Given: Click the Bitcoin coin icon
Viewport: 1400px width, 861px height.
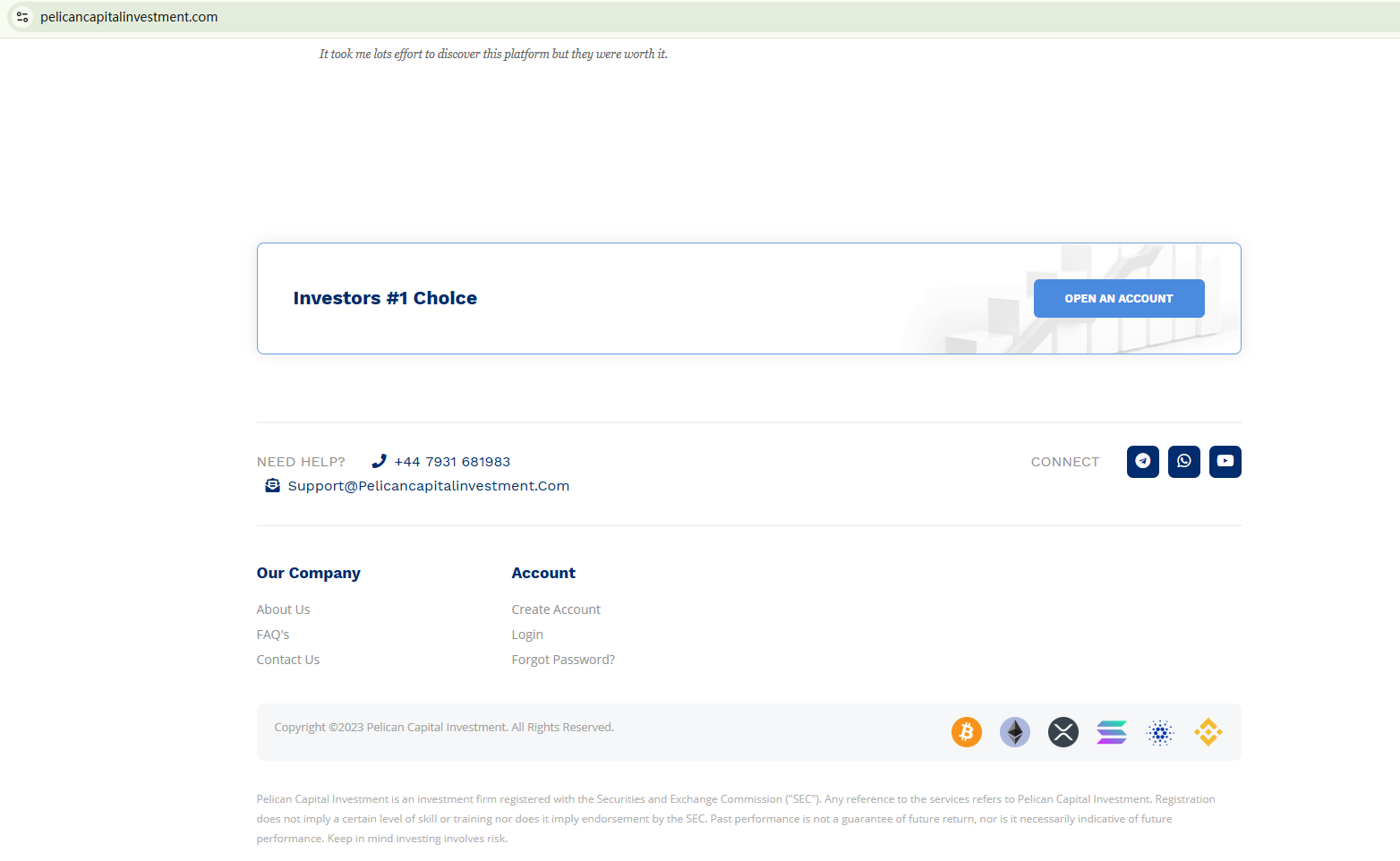Looking at the screenshot, I should pyautogui.click(x=966, y=732).
